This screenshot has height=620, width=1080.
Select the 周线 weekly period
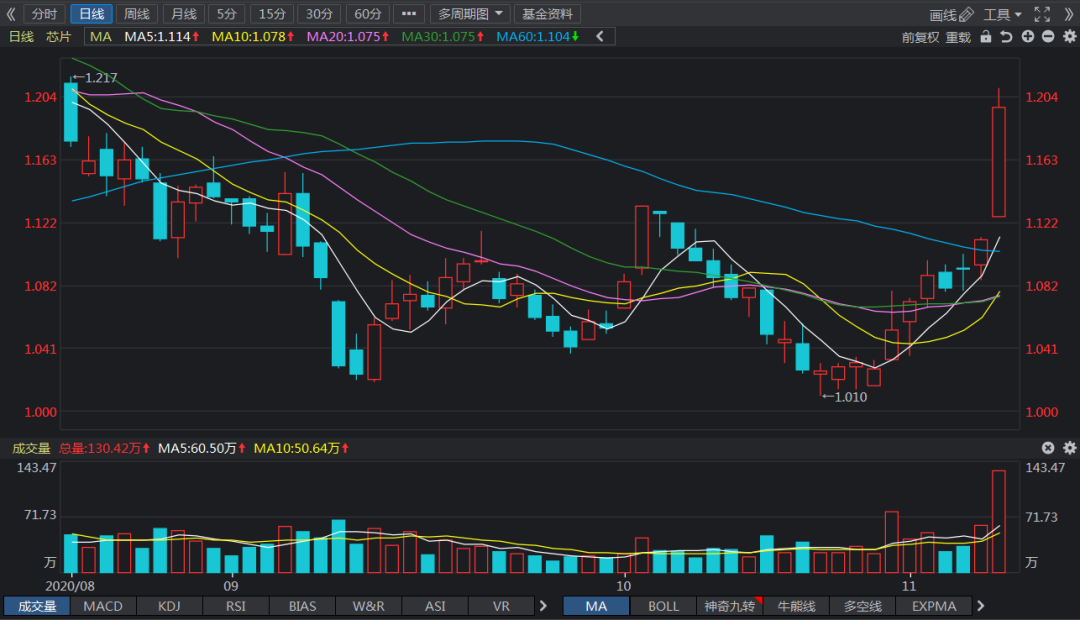137,14
